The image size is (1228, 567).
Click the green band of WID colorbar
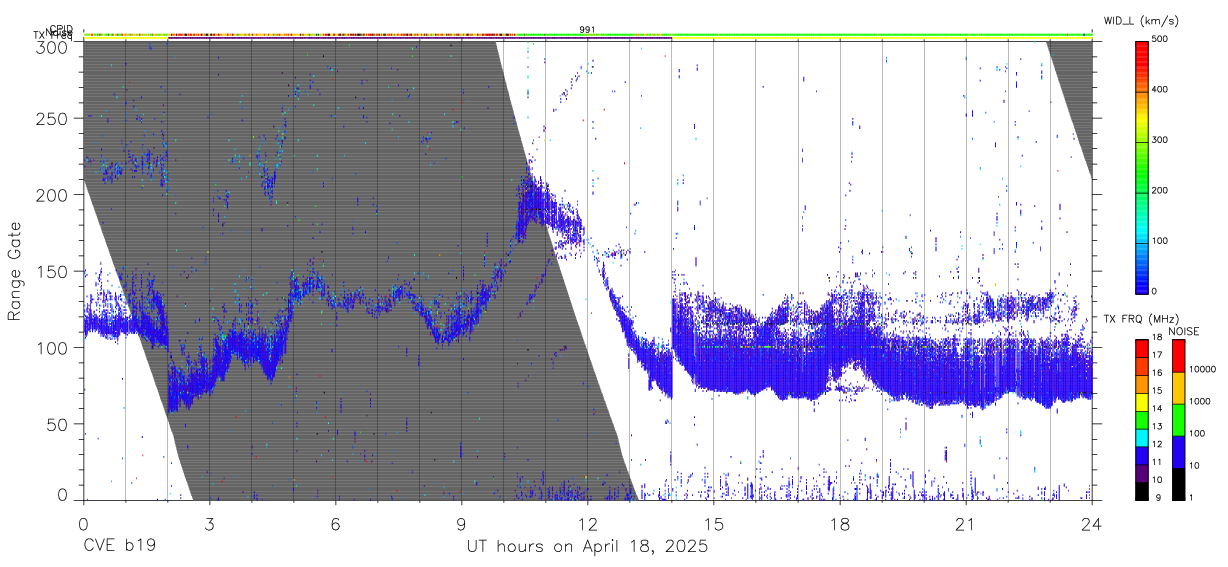[x=1142, y=165]
